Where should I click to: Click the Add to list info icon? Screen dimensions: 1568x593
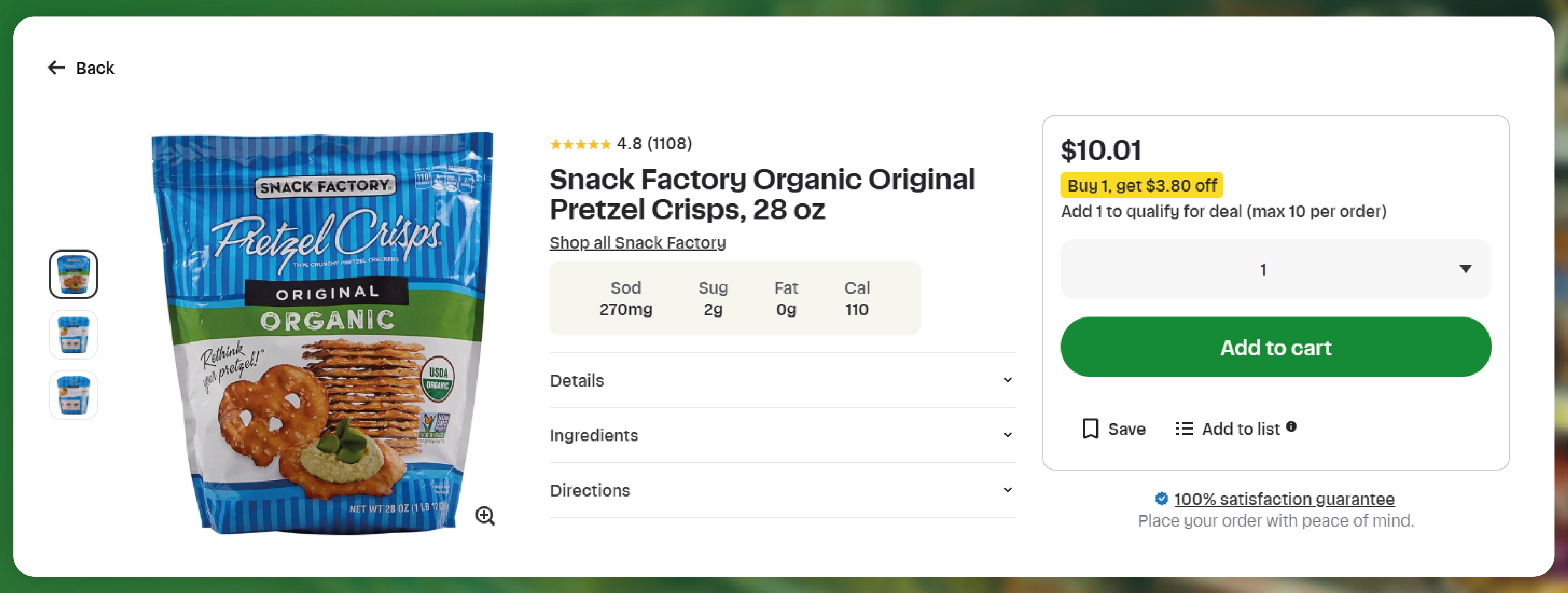click(x=1291, y=427)
